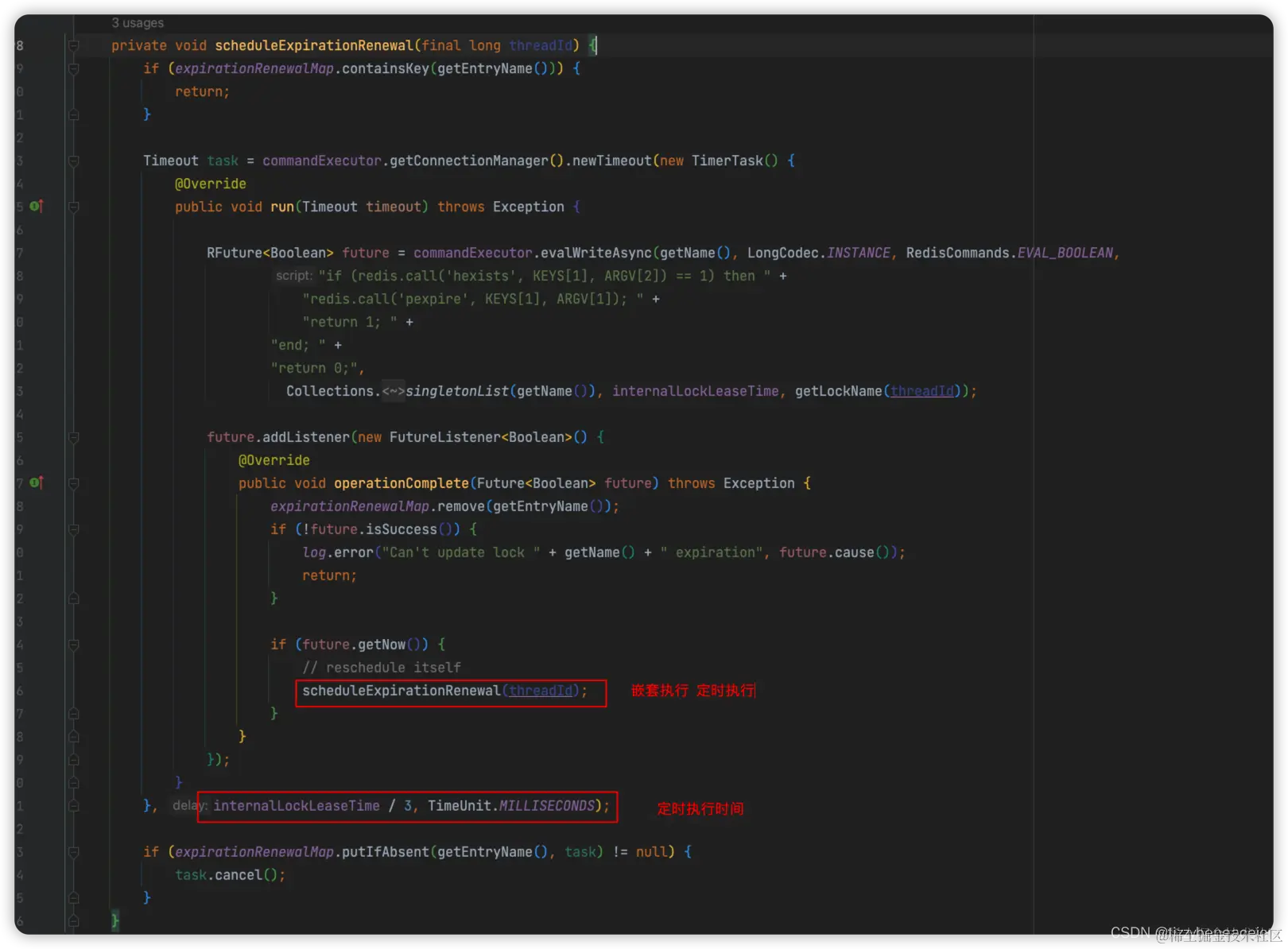Collapse the if (!future.isSuccess()) fold marker
Screen dimensions: 1288x949
(x=73, y=529)
